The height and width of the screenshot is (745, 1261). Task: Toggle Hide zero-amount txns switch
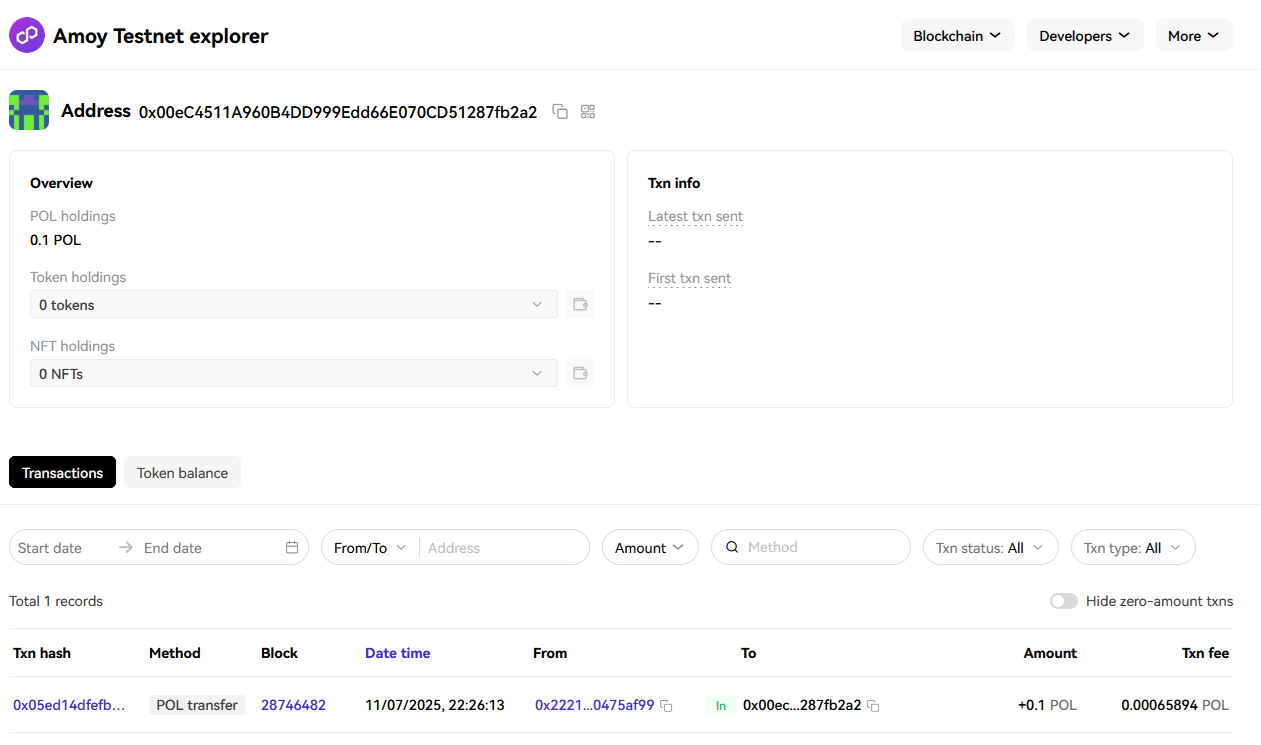[1063, 601]
